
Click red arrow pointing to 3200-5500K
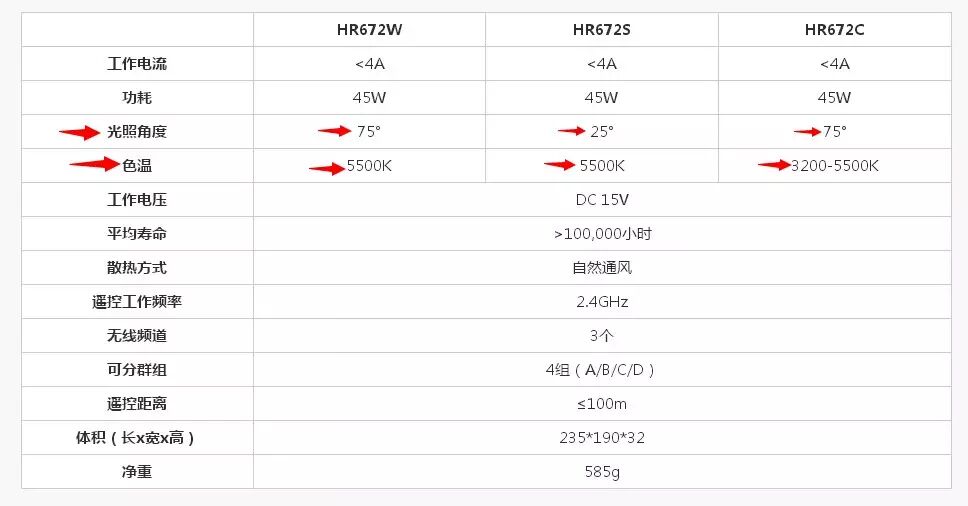[x=774, y=165]
